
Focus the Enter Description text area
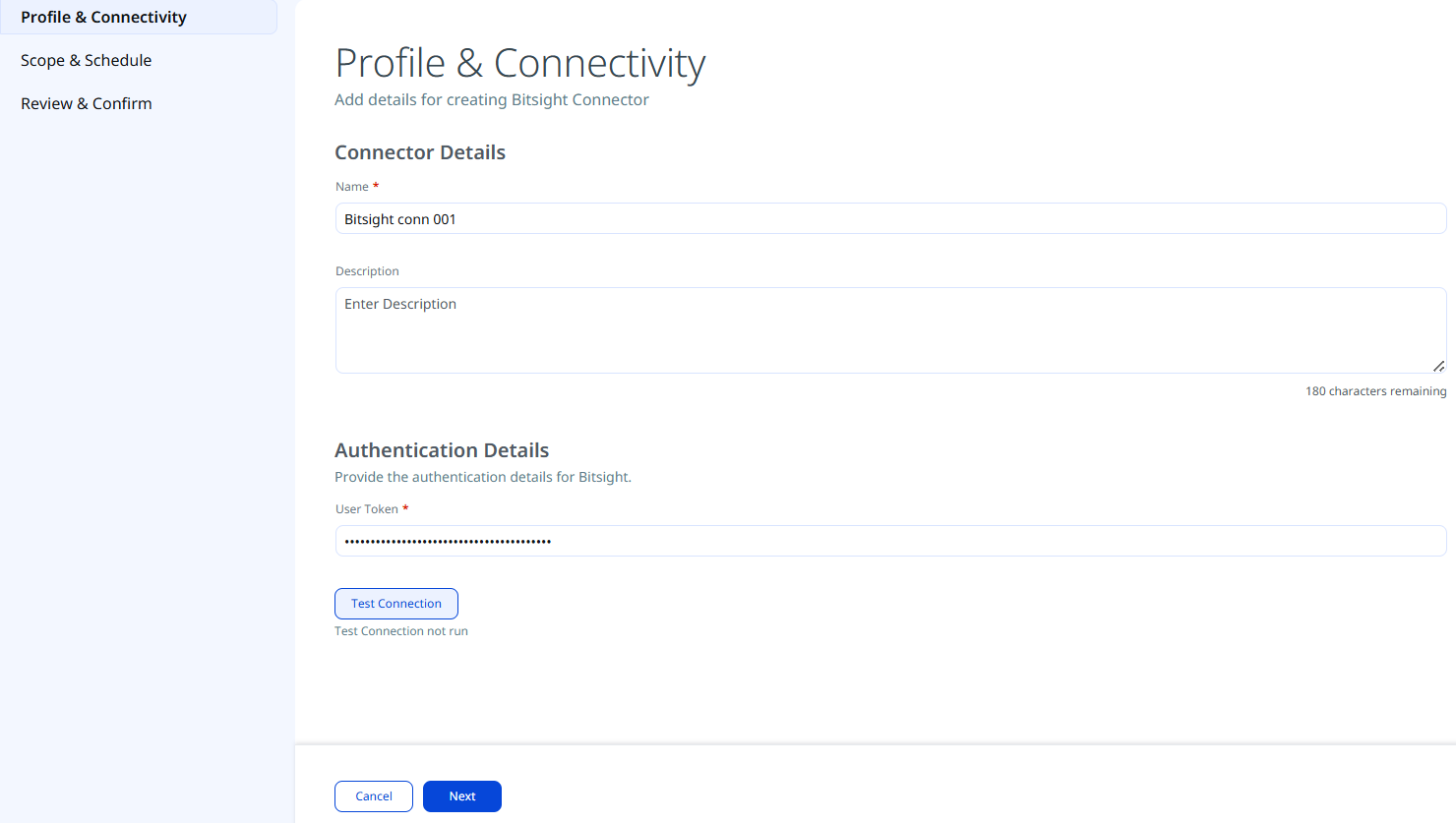[x=890, y=330]
